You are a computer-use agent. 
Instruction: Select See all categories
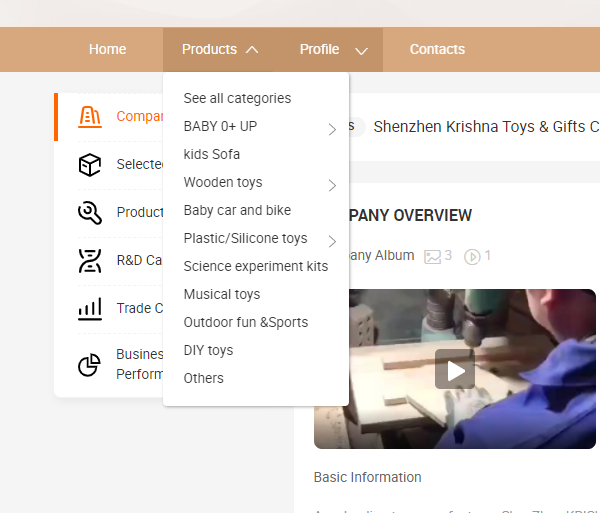coord(237,98)
